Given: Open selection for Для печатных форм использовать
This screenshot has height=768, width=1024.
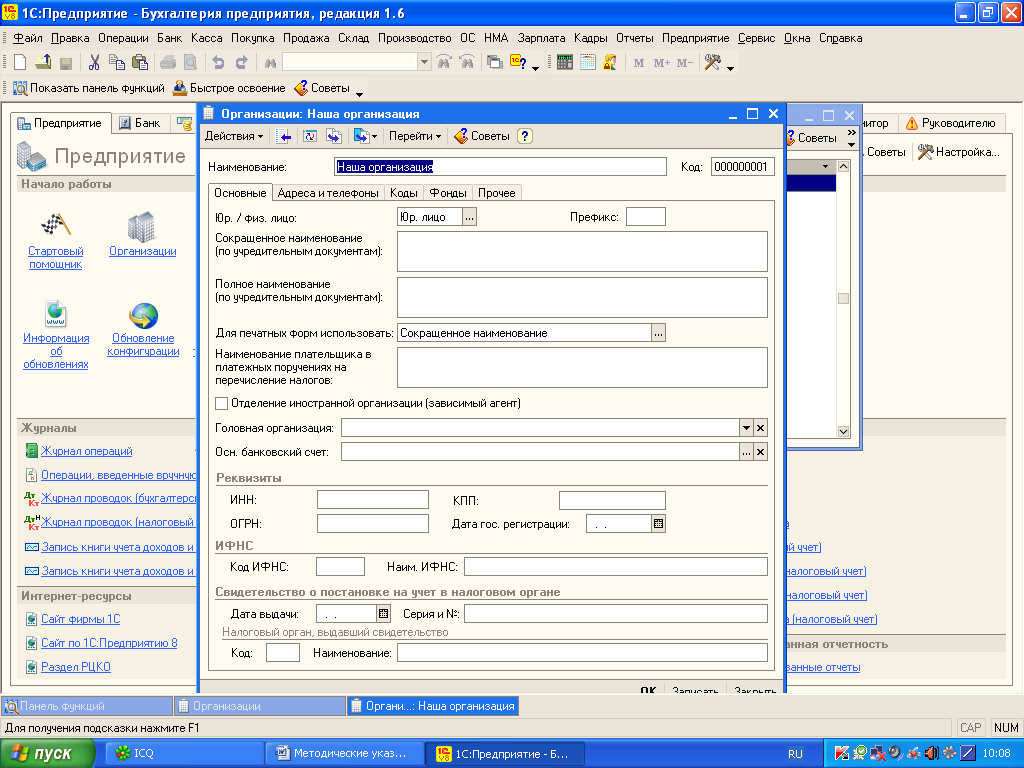Looking at the screenshot, I should [x=658, y=333].
